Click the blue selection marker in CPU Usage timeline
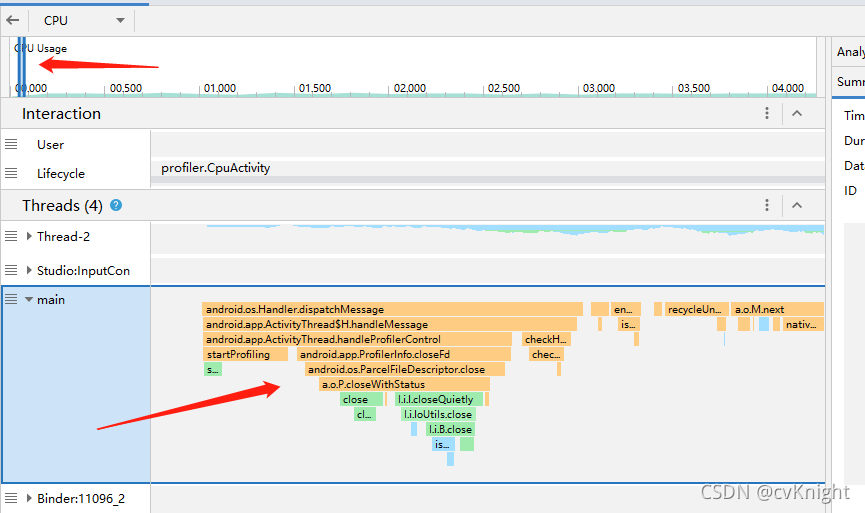The width and height of the screenshot is (865, 513). click(x=22, y=66)
